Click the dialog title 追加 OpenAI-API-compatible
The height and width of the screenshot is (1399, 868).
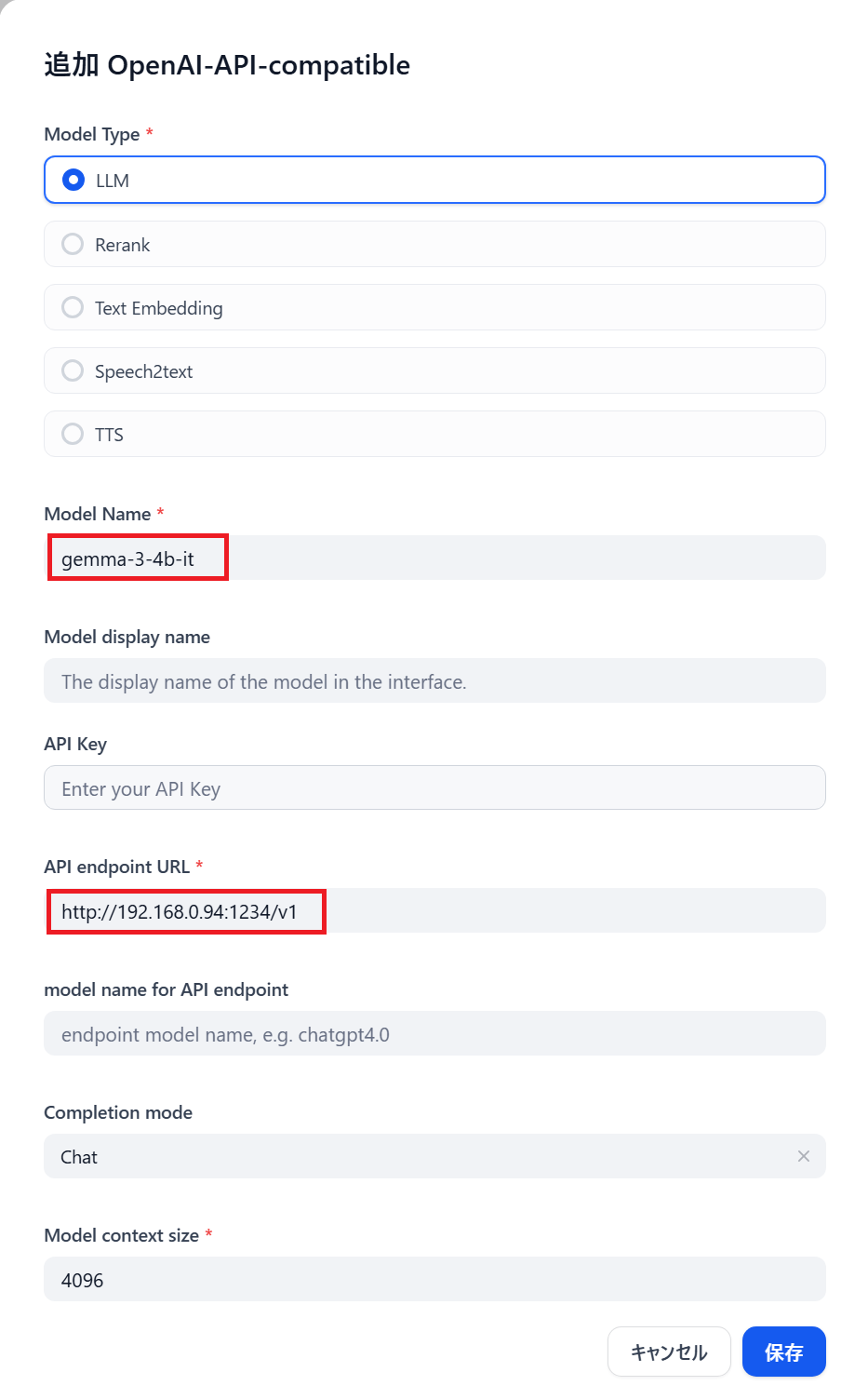(227, 65)
